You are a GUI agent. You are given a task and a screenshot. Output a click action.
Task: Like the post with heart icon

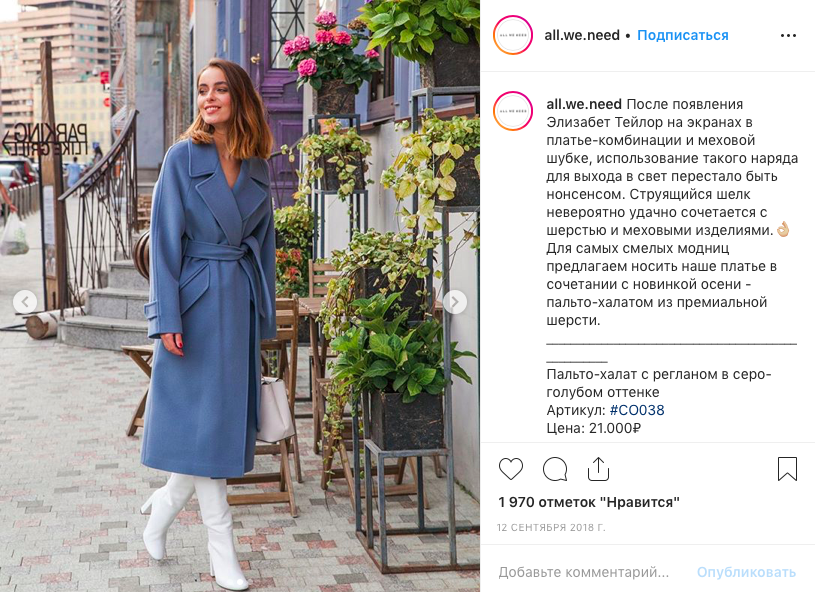[x=511, y=469]
